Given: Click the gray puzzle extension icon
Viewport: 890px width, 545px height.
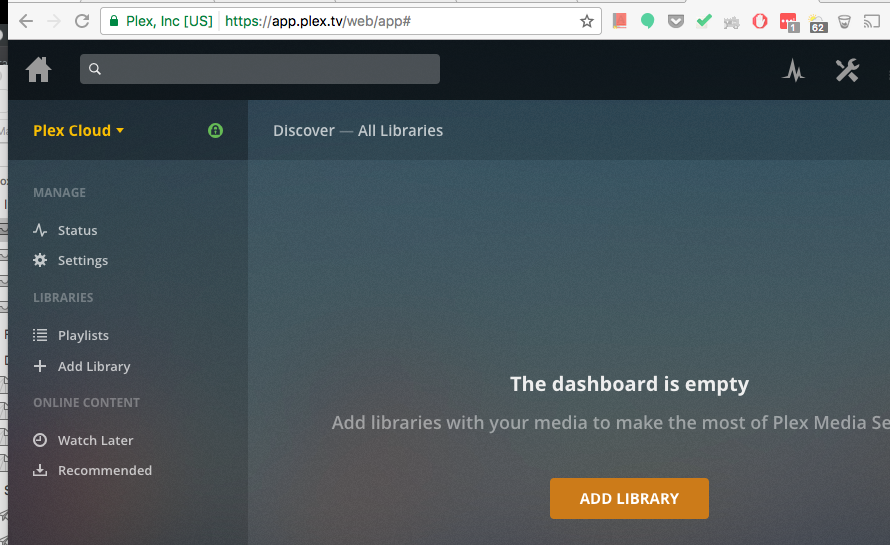Looking at the screenshot, I should tap(732, 23).
